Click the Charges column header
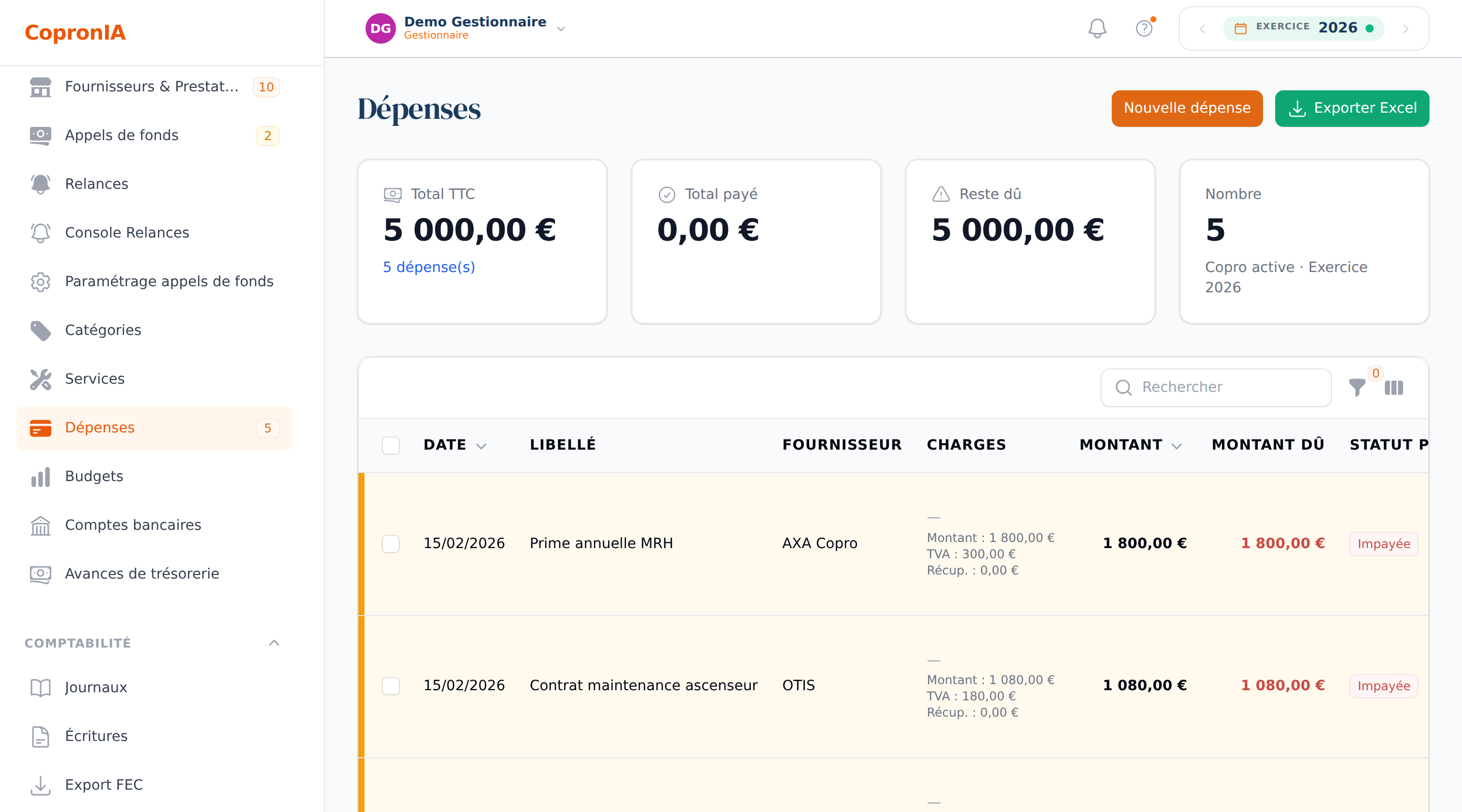 [966, 446]
